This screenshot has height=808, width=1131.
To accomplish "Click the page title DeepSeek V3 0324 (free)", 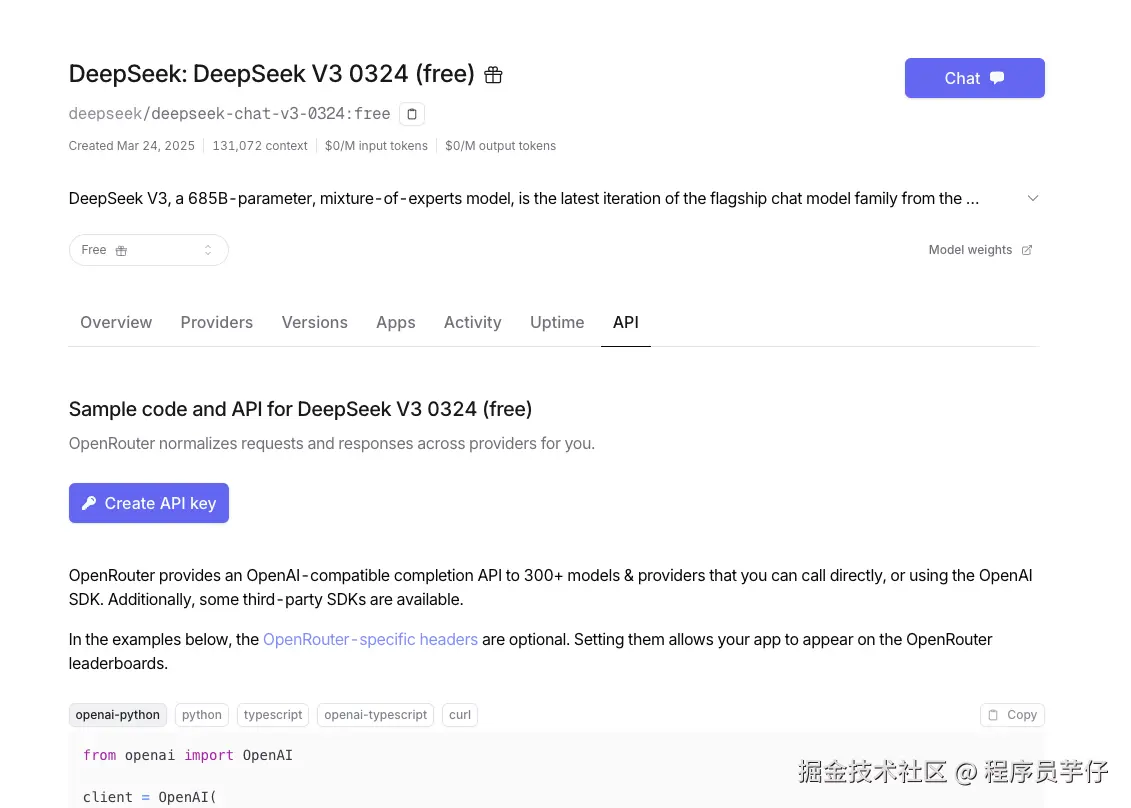I will [271, 74].
